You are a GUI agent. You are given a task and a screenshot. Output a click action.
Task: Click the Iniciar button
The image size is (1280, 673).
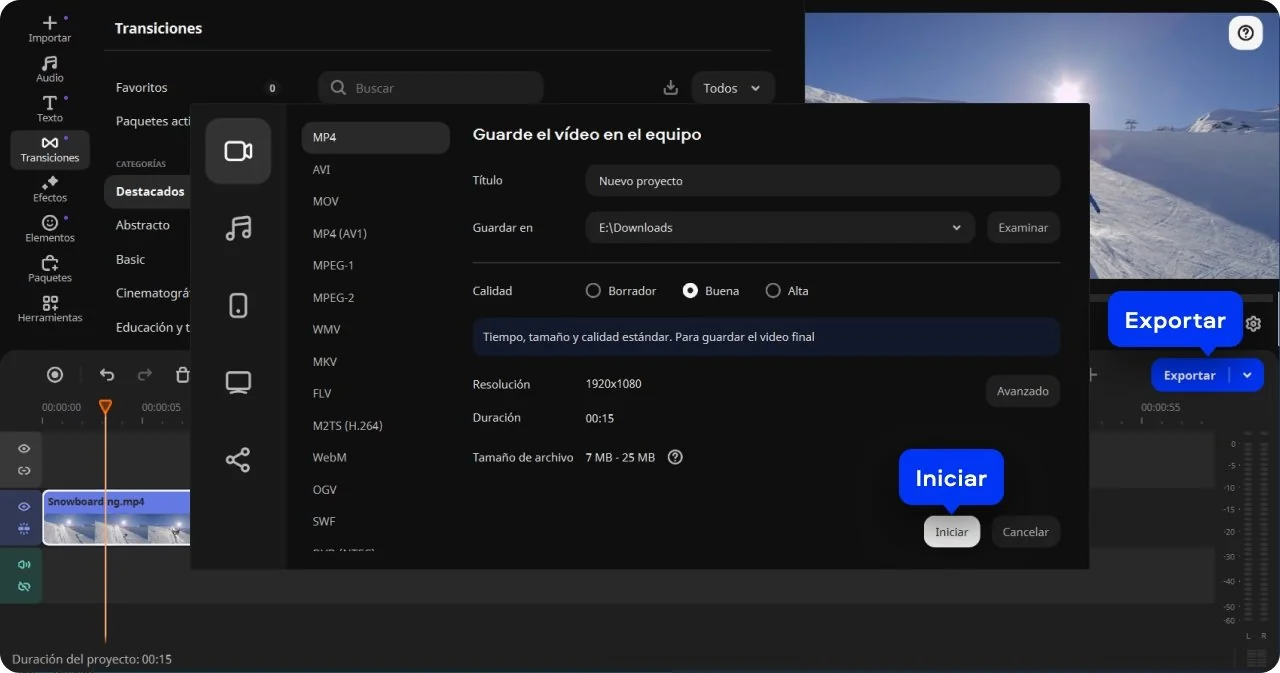[x=951, y=532]
